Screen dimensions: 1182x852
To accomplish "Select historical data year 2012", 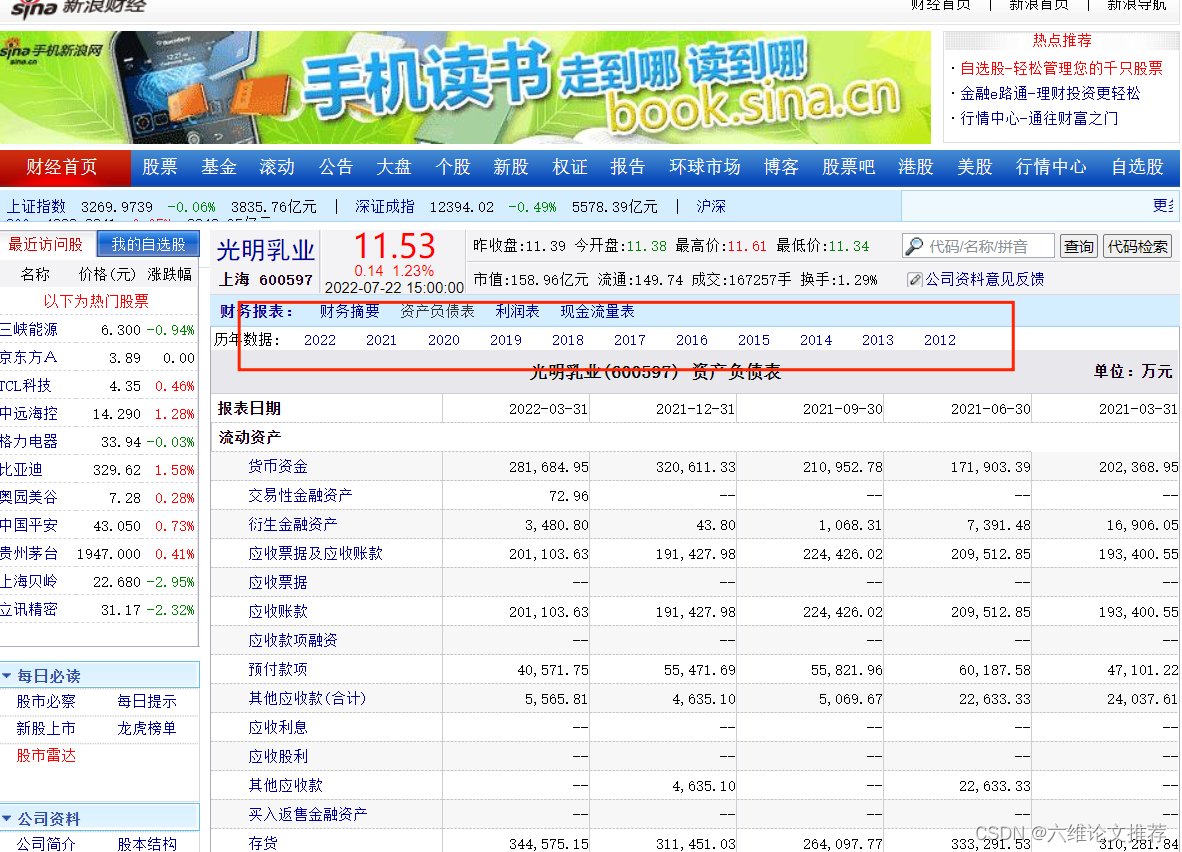I will coord(940,340).
